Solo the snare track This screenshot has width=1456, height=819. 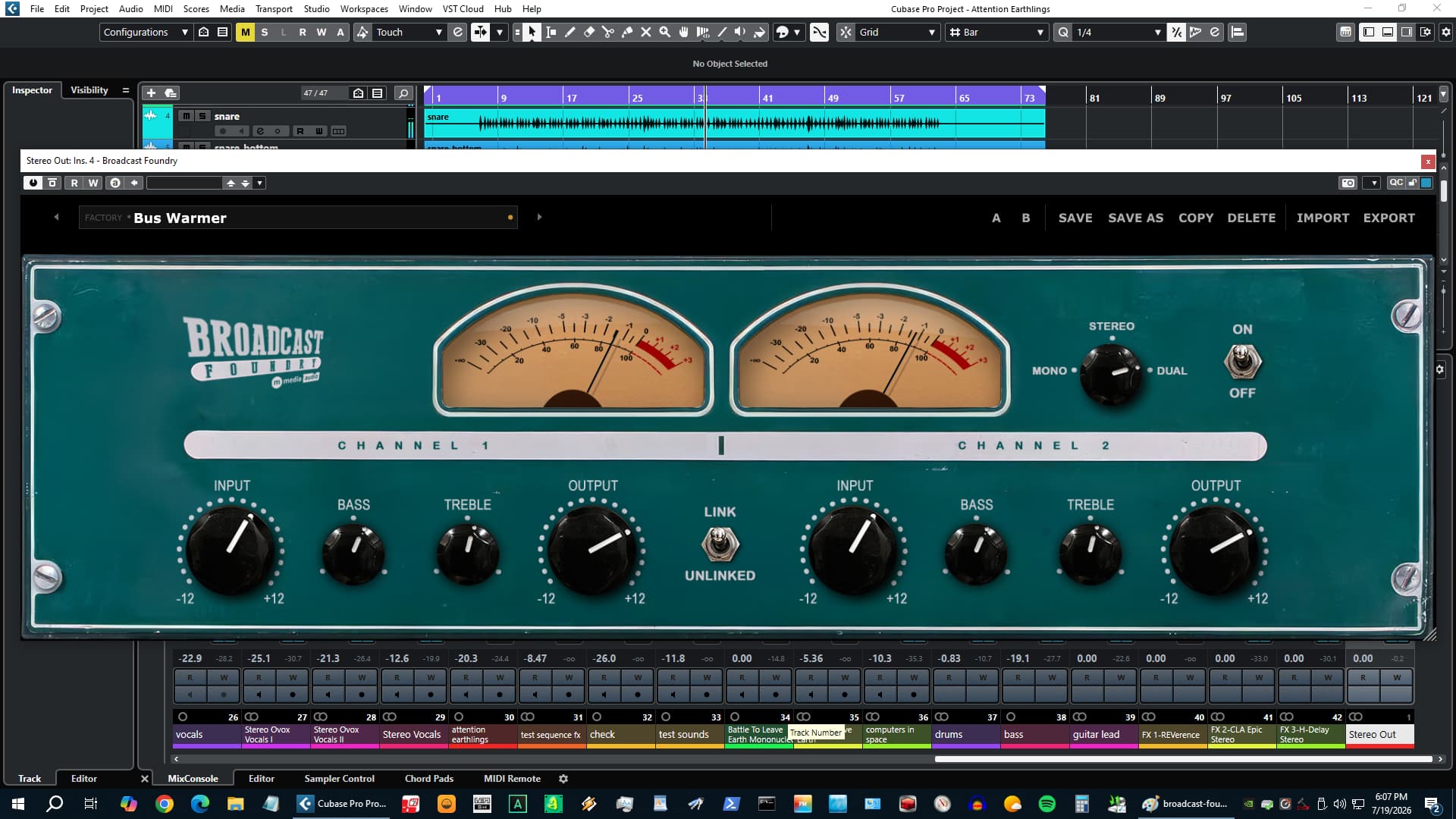(202, 116)
